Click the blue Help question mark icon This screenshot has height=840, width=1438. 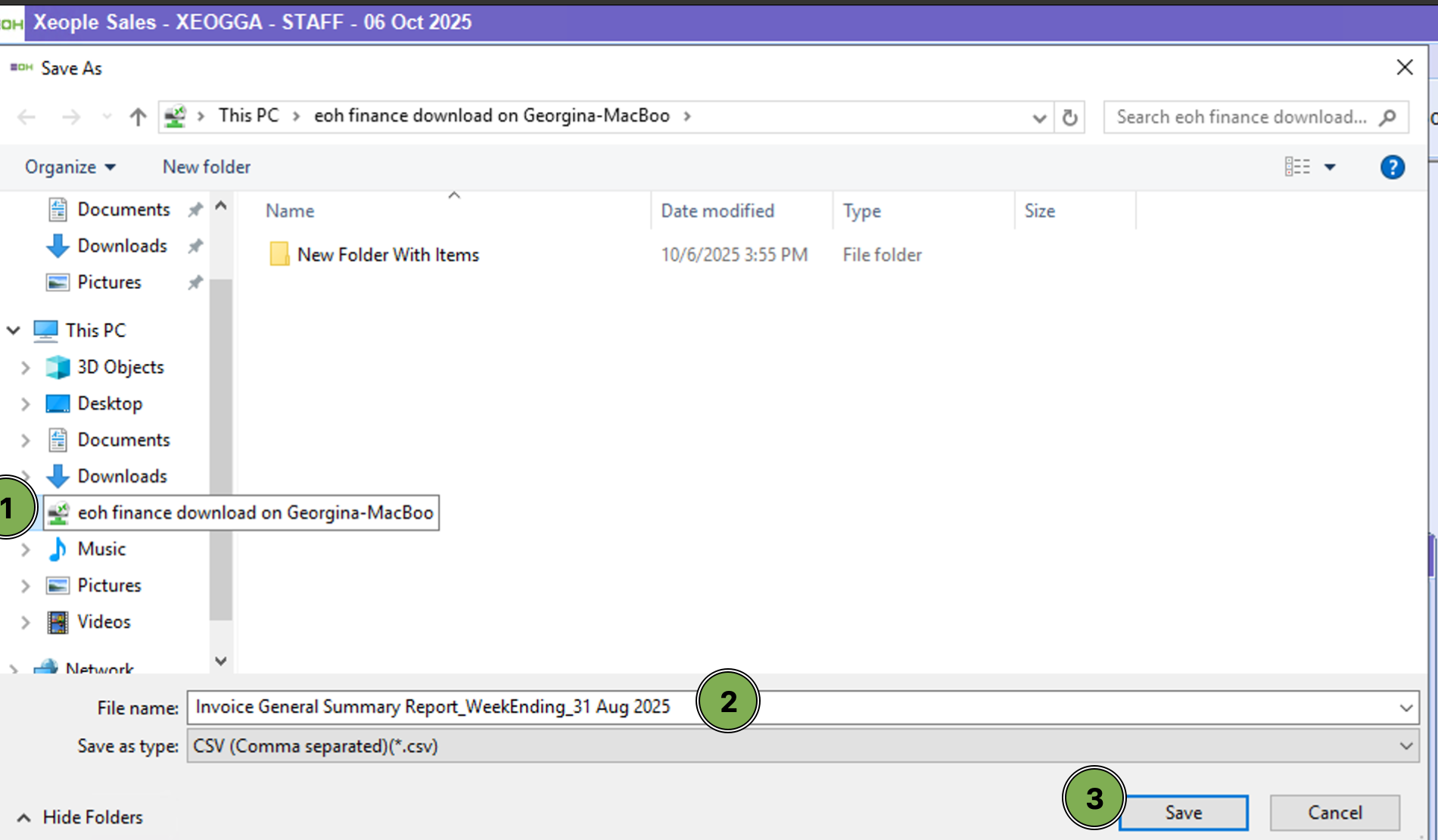[x=1392, y=166]
